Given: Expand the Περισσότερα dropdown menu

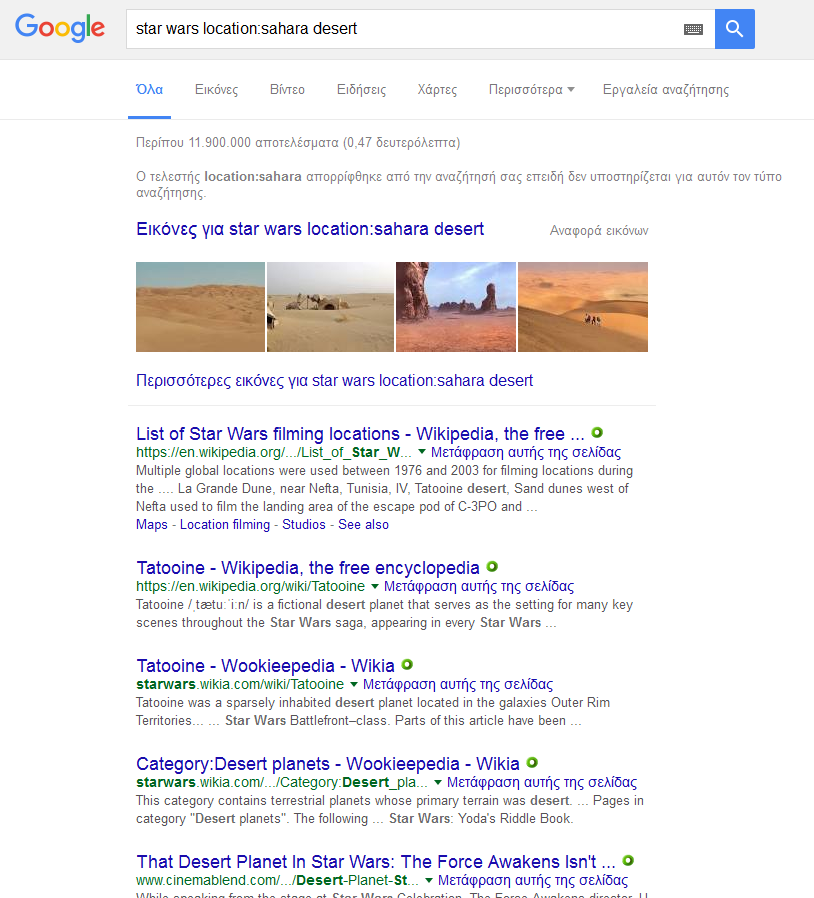Looking at the screenshot, I should tap(531, 90).
